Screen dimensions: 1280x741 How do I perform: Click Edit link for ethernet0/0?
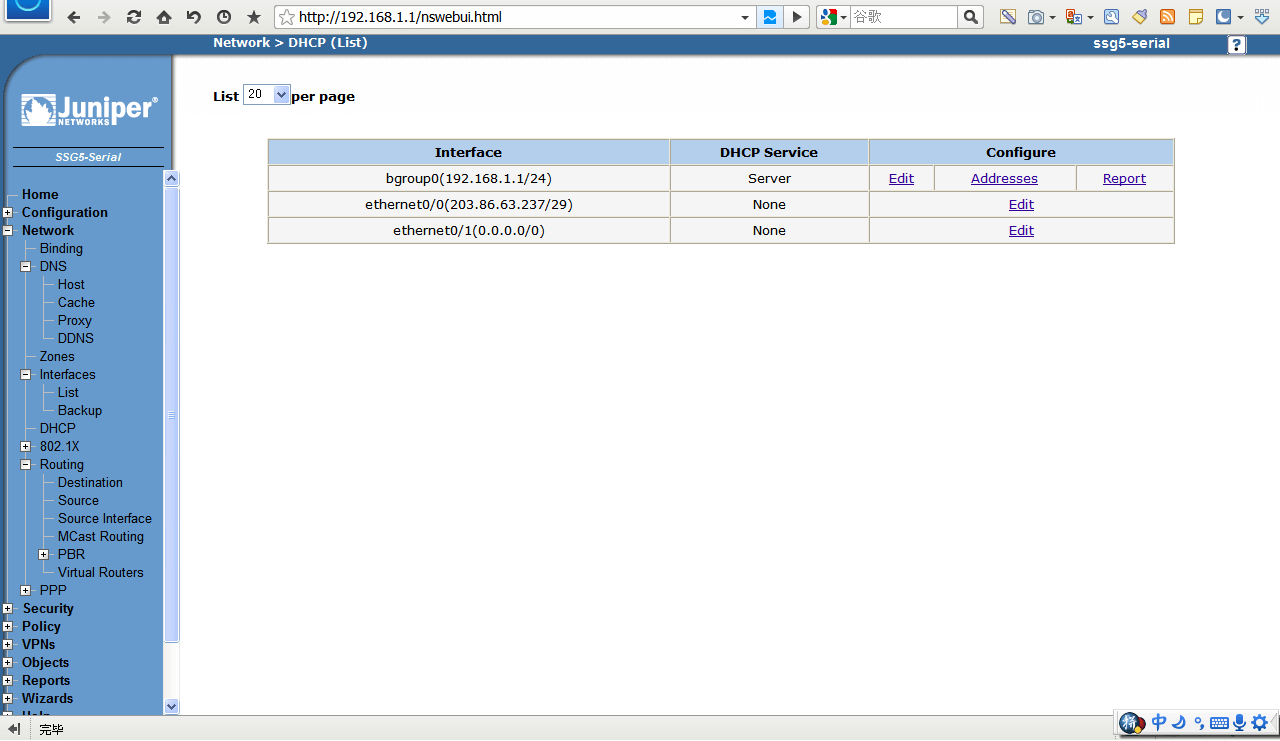click(1021, 204)
